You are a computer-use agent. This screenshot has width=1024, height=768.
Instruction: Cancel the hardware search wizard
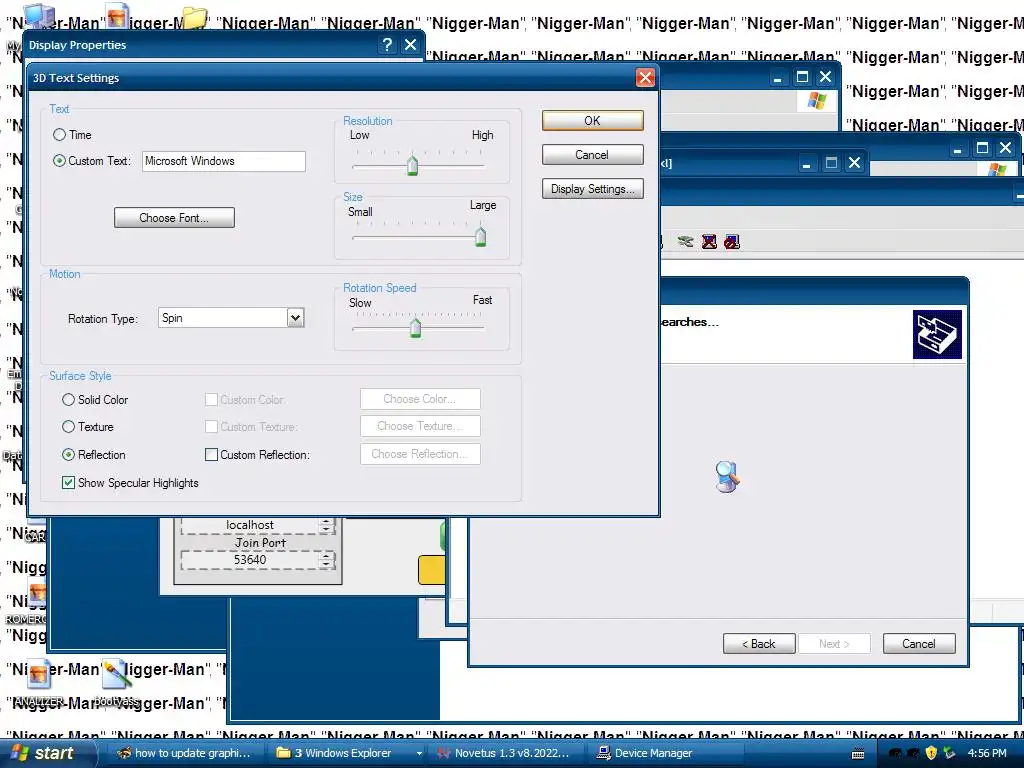coord(919,644)
